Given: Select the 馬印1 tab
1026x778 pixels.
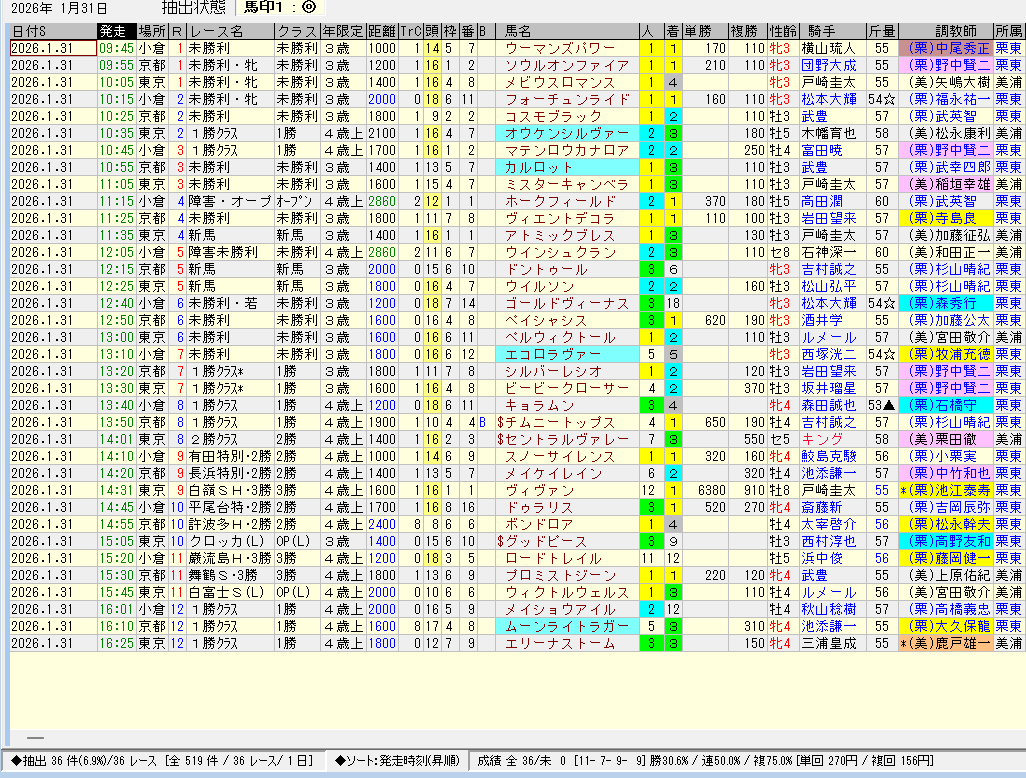Looking at the screenshot, I should tap(279, 7).
